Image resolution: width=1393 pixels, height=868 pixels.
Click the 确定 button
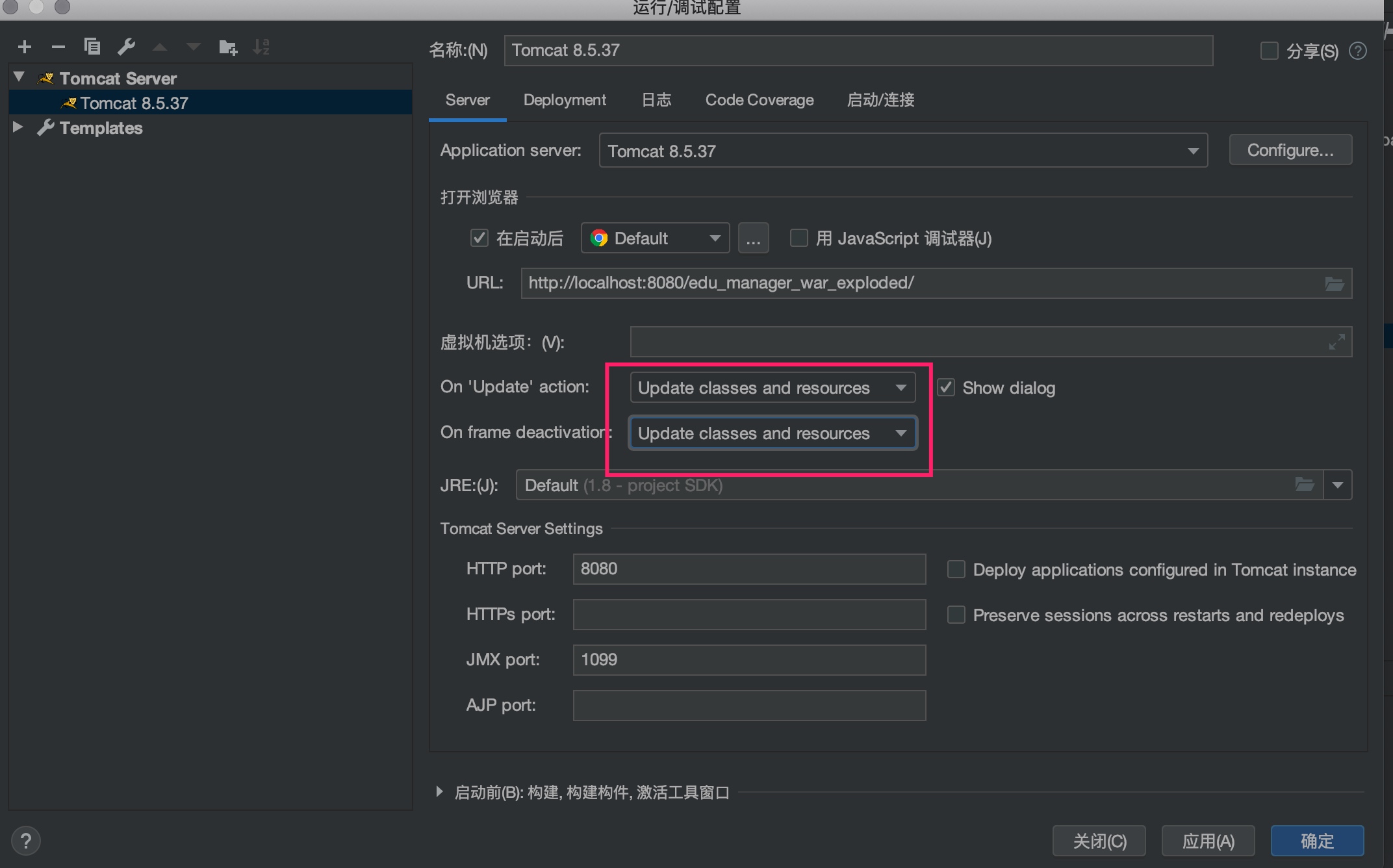(1317, 841)
